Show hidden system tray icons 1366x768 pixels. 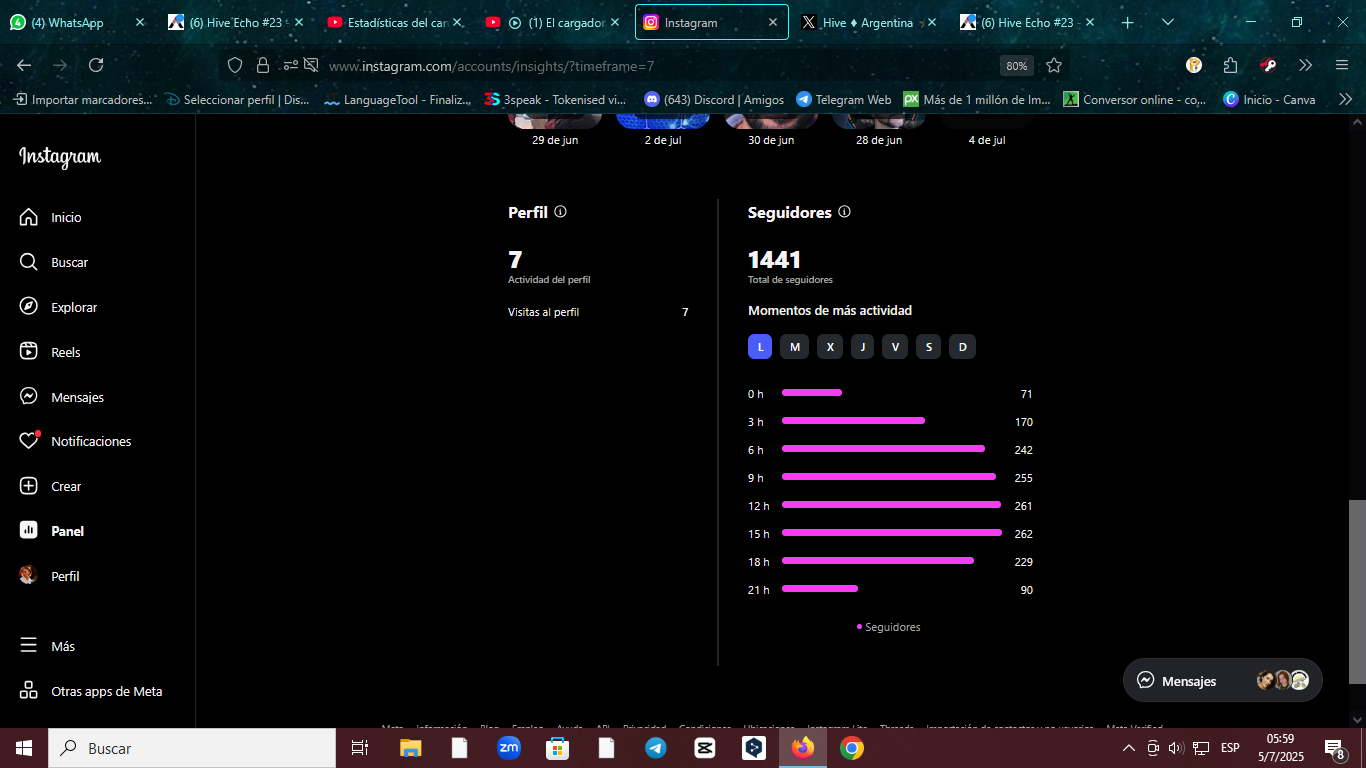pyautogui.click(x=1128, y=748)
